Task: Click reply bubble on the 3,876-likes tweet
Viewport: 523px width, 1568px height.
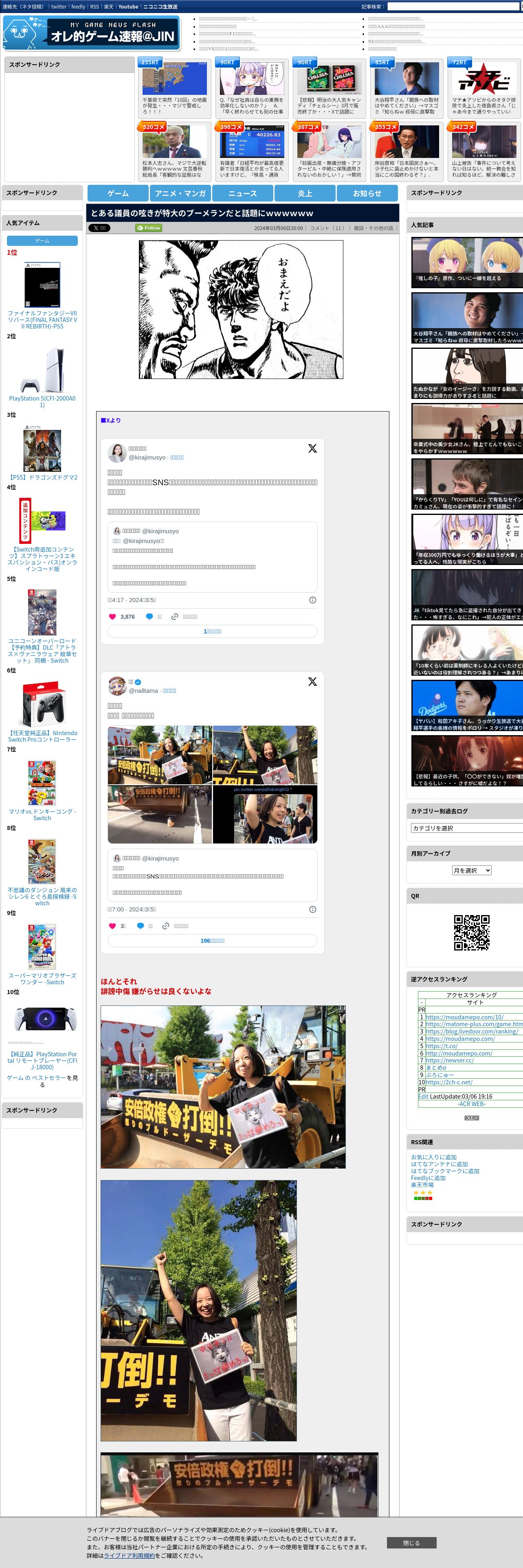Action: [149, 617]
